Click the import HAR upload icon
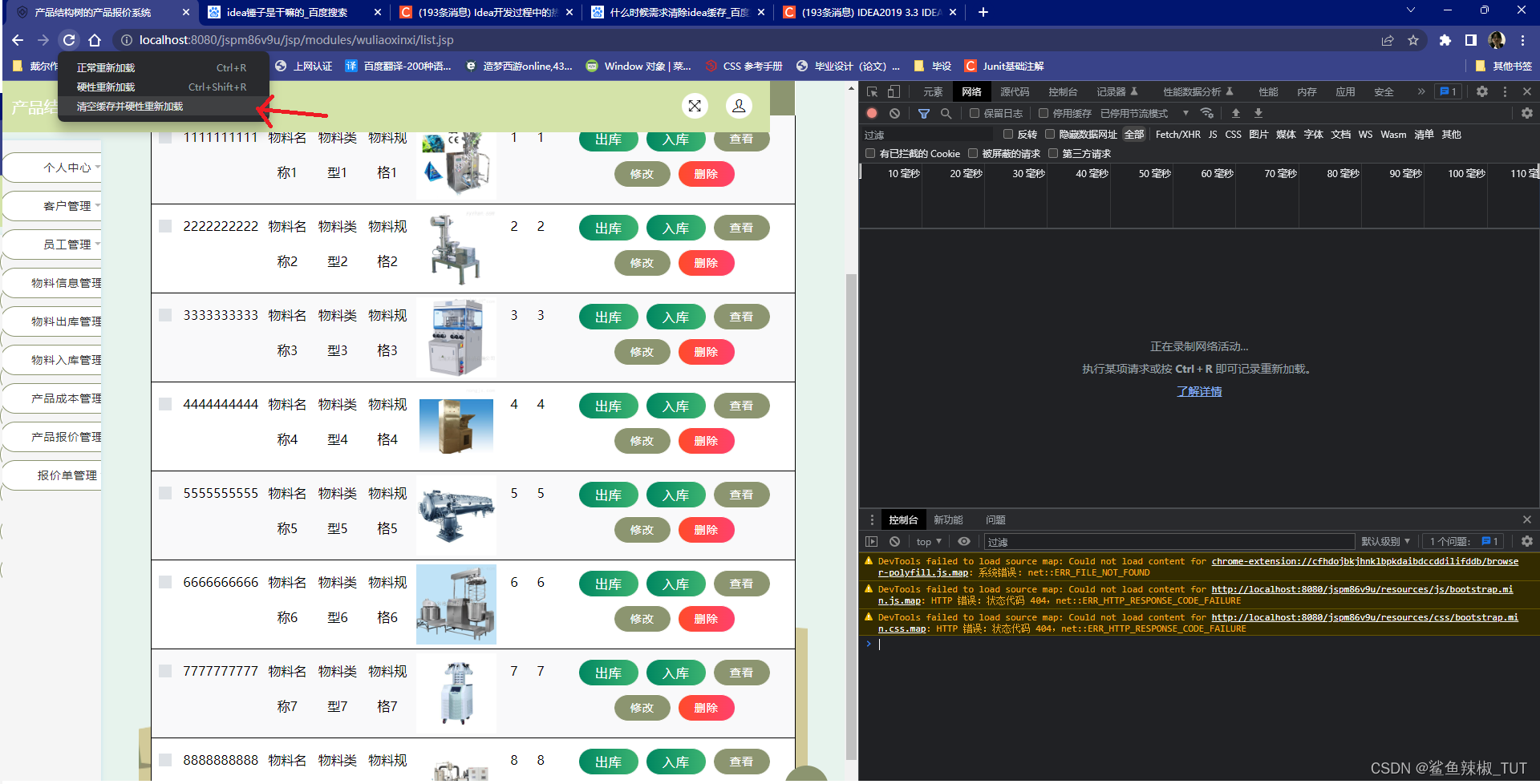Image resolution: width=1540 pixels, height=784 pixels. click(x=1236, y=114)
